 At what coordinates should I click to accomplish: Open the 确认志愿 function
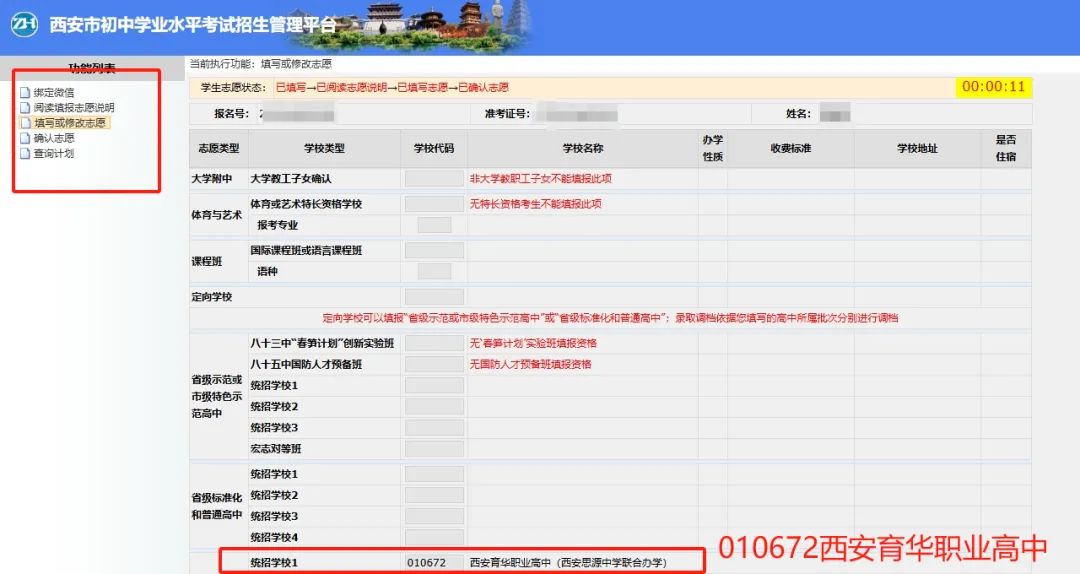point(54,138)
